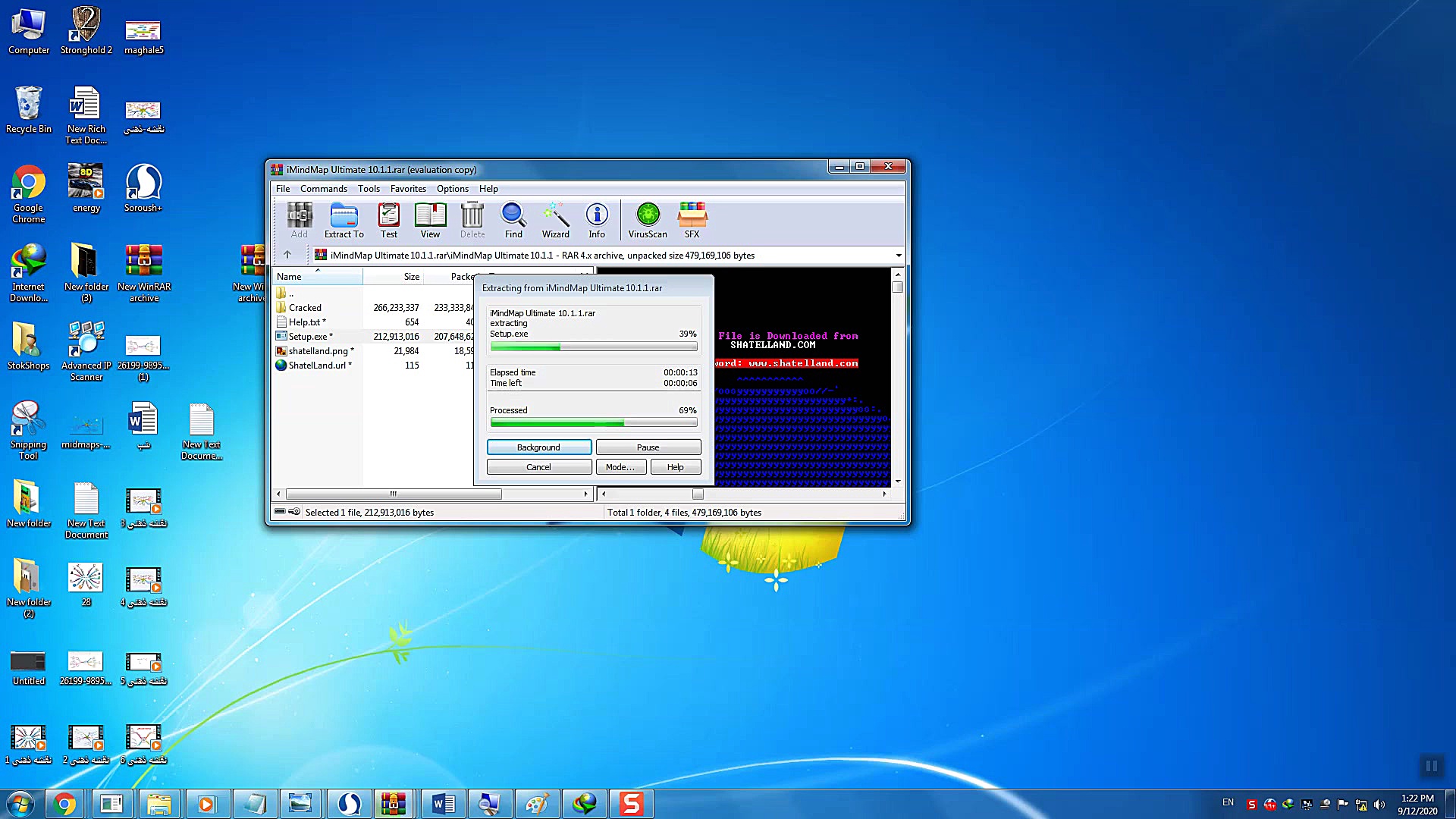Select the Setup.exe file row
Viewport: 1456px width, 819px height.
373,337
